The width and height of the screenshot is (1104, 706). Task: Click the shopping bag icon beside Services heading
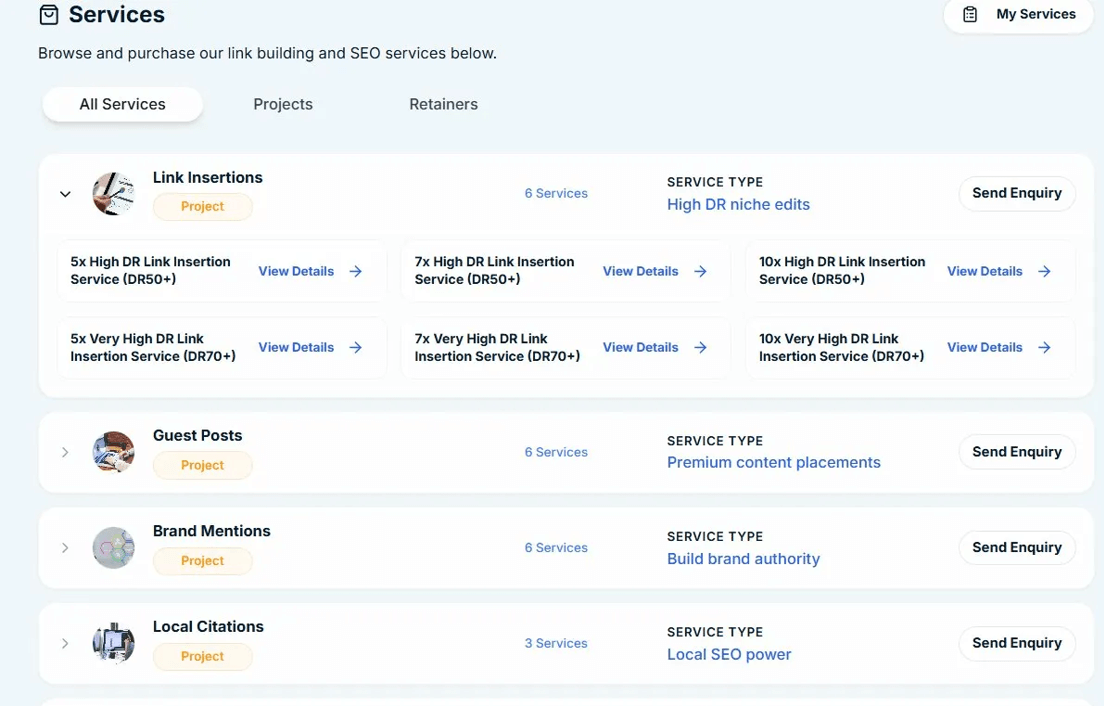(48, 15)
